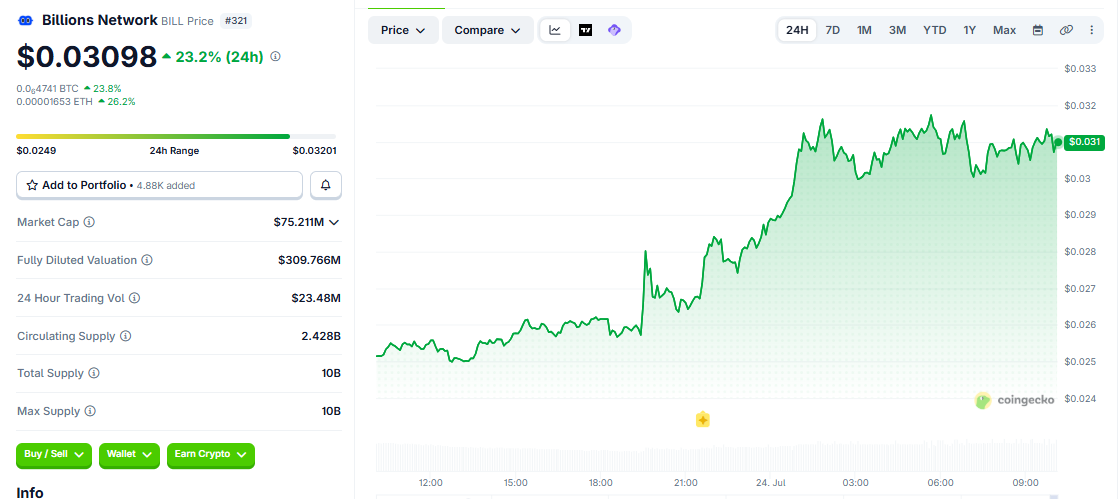This screenshot has width=1119, height=499.
Task: Open the chart three-dot more menu
Action: click(x=1091, y=30)
